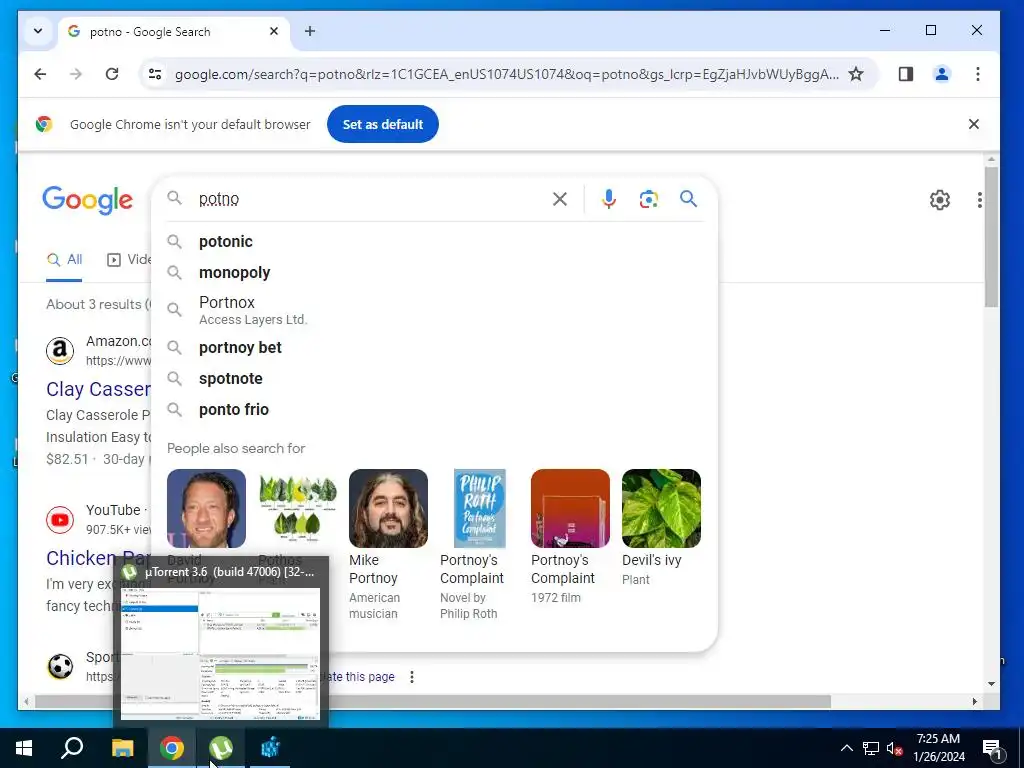Screen dimensions: 1024x768
Task: Click the scroll down arrow
Action: click(991, 684)
